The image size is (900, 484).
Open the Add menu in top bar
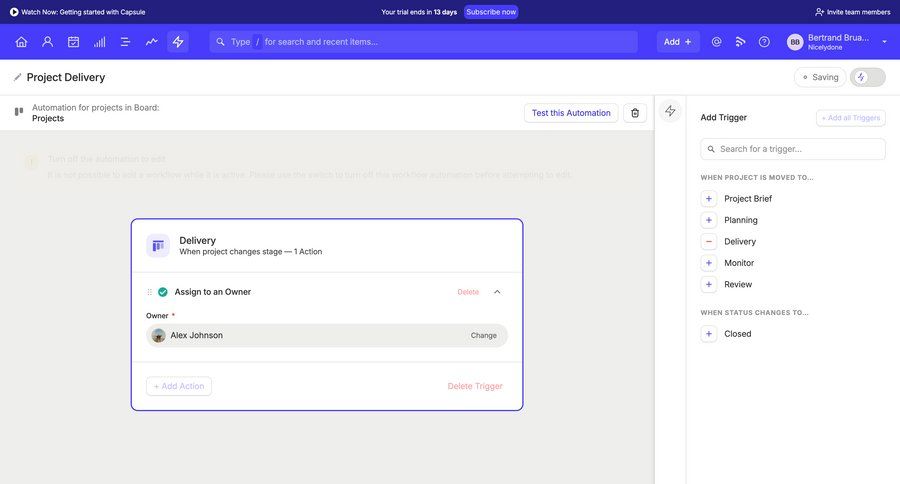tap(678, 42)
